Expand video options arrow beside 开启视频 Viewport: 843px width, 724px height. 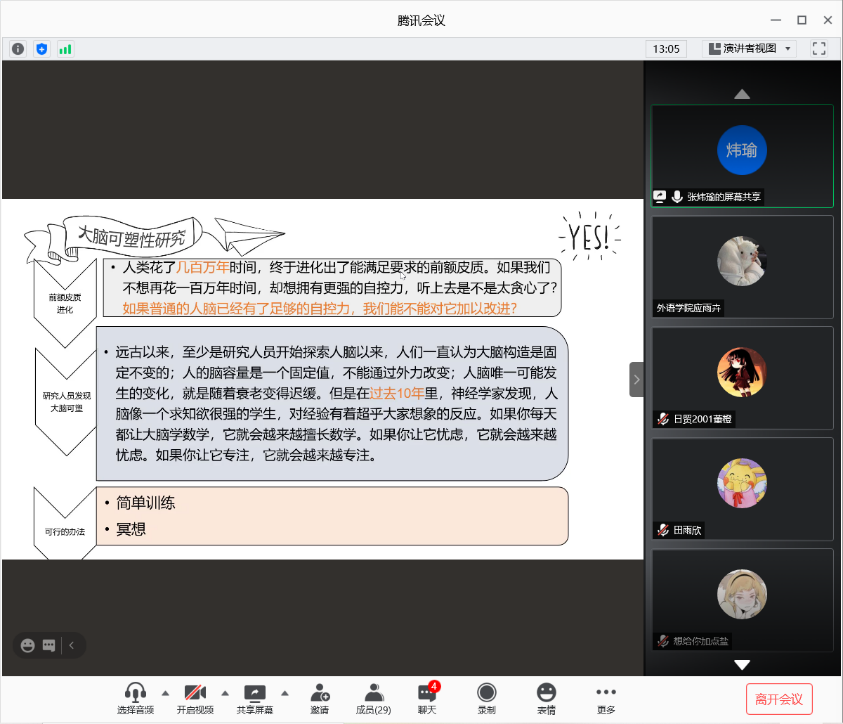(x=225, y=692)
